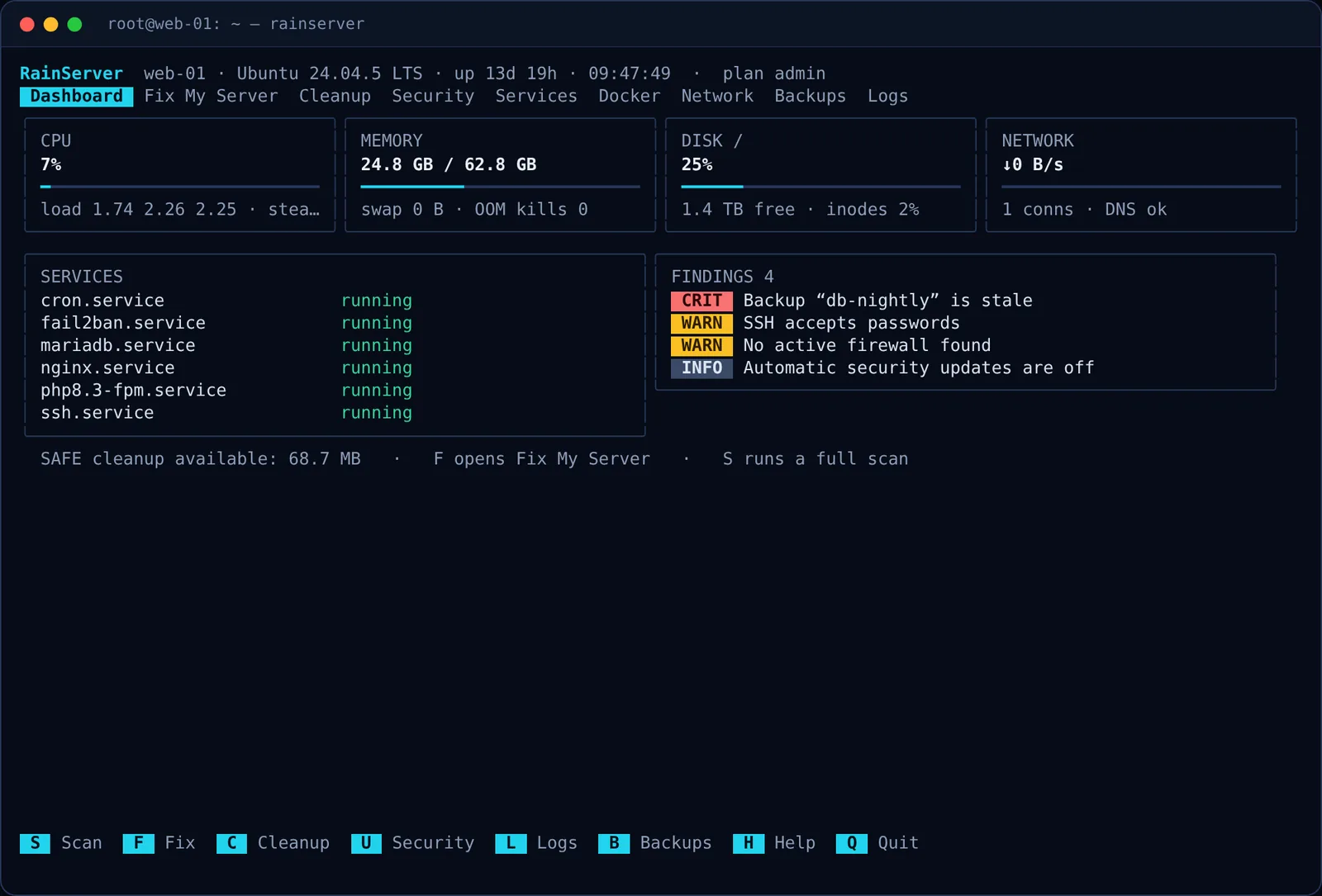Viewport: 1322px width, 896px height.
Task: Click the green maximize window button
Action: [x=74, y=24]
